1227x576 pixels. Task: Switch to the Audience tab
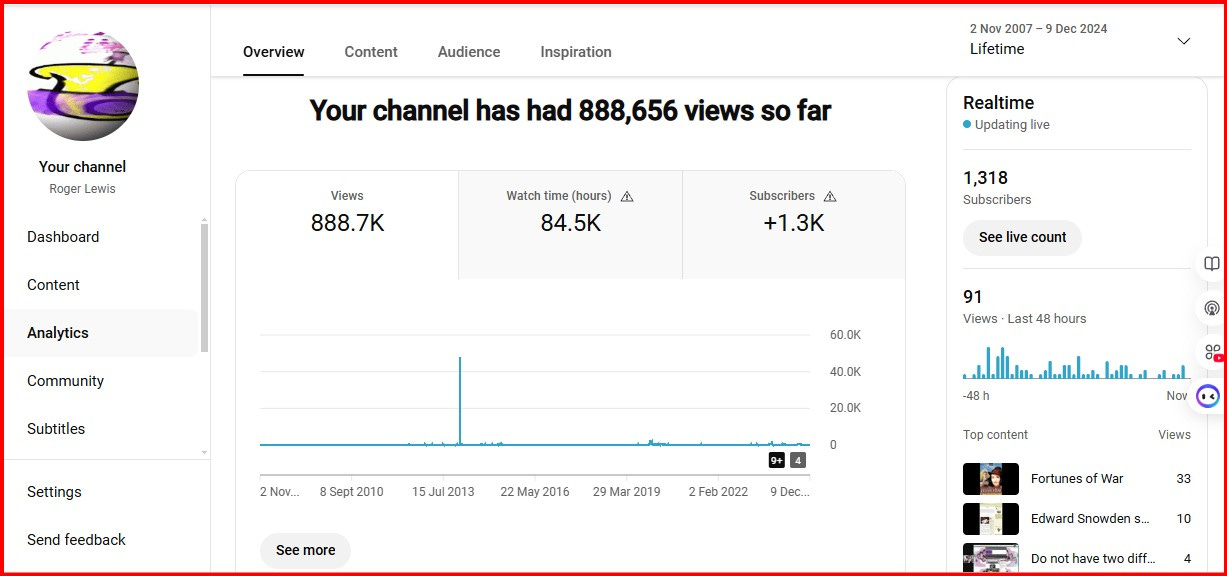click(x=469, y=52)
